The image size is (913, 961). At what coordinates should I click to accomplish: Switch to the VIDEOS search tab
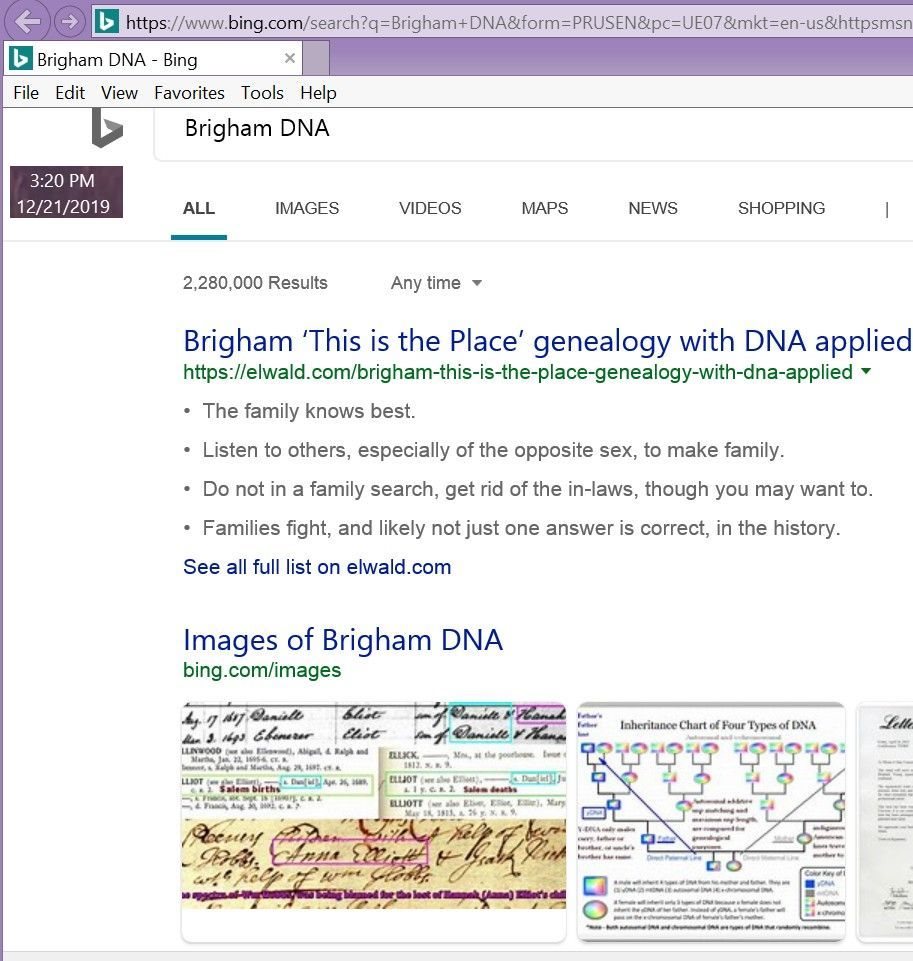tap(430, 209)
